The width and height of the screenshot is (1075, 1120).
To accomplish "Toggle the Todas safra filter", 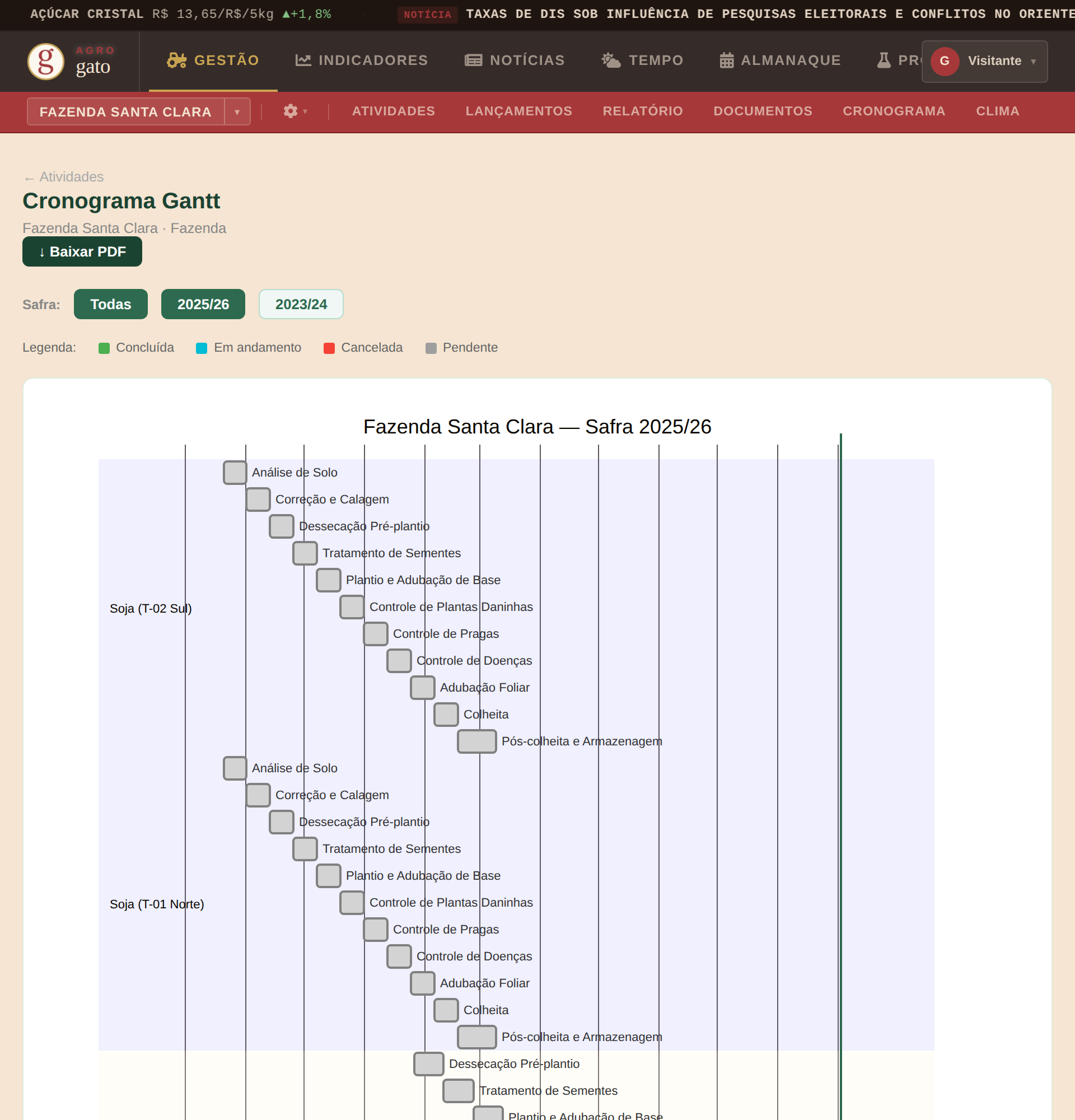I will pyautogui.click(x=111, y=304).
